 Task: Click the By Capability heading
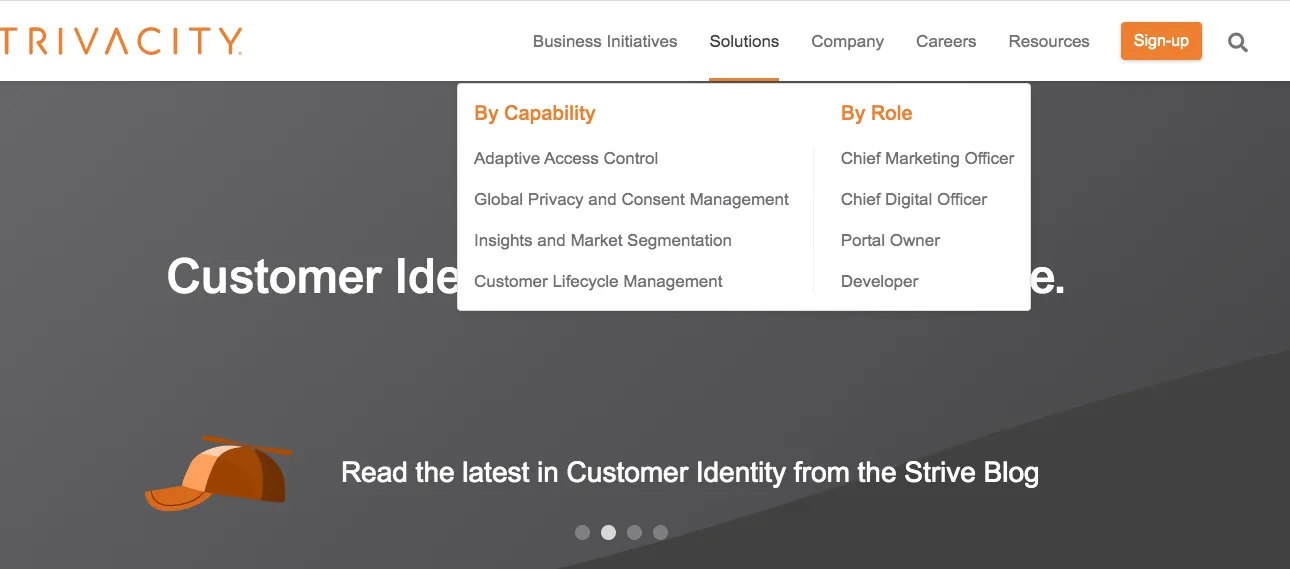pos(534,113)
